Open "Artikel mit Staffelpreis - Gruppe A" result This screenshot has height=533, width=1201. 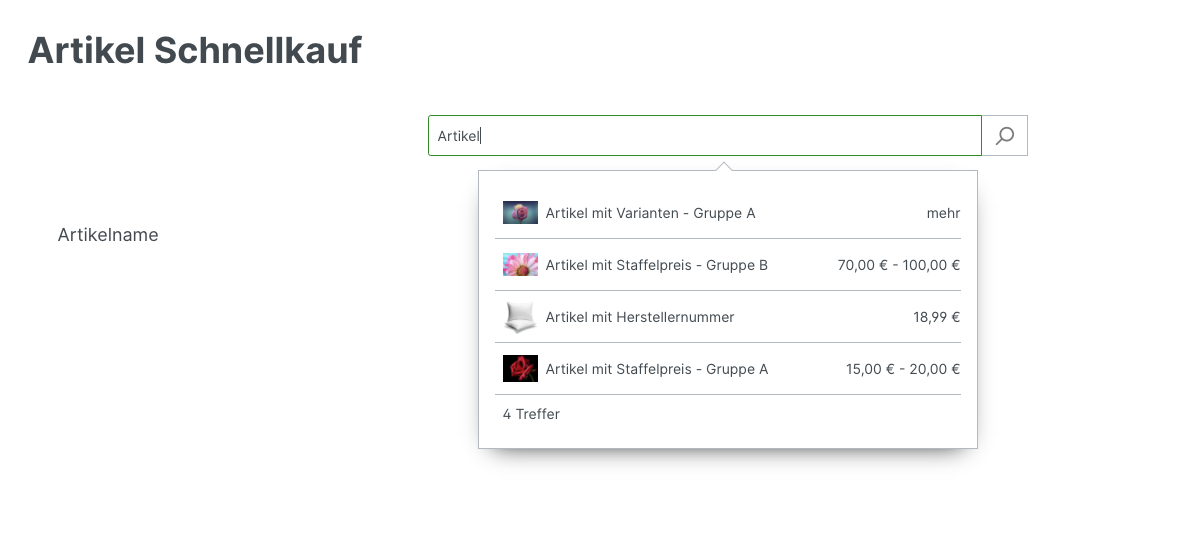click(x=656, y=369)
